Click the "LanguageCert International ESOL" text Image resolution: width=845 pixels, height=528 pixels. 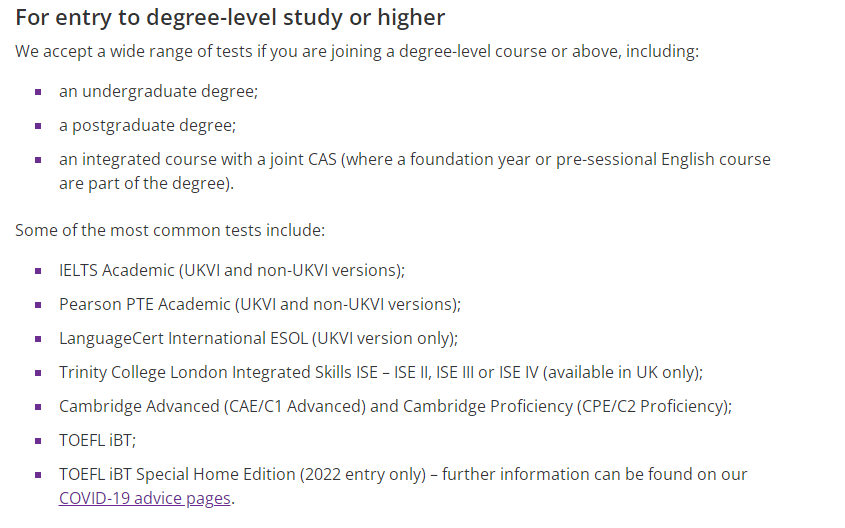point(183,338)
